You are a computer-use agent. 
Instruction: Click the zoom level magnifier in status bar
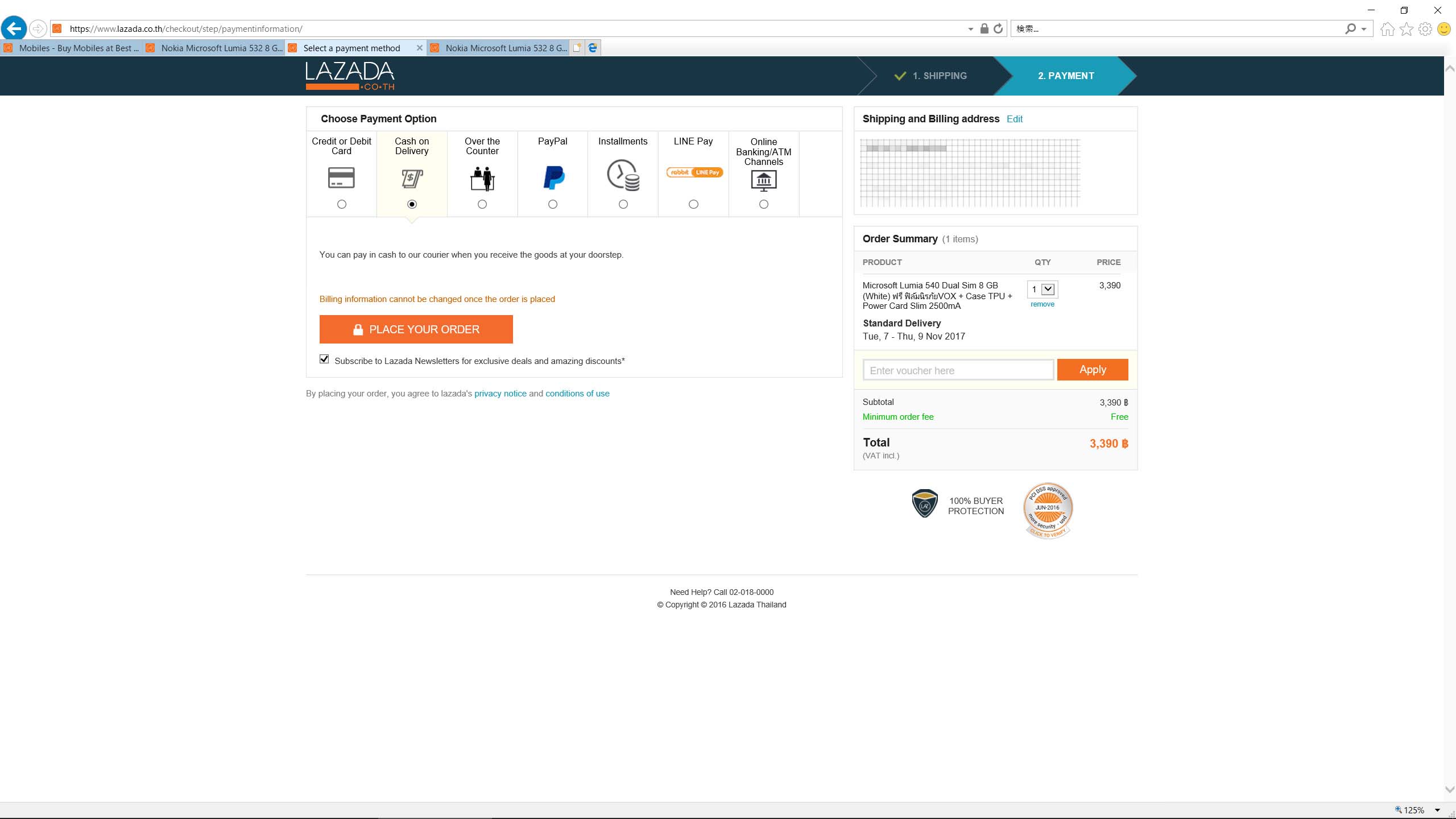pos(1399,810)
